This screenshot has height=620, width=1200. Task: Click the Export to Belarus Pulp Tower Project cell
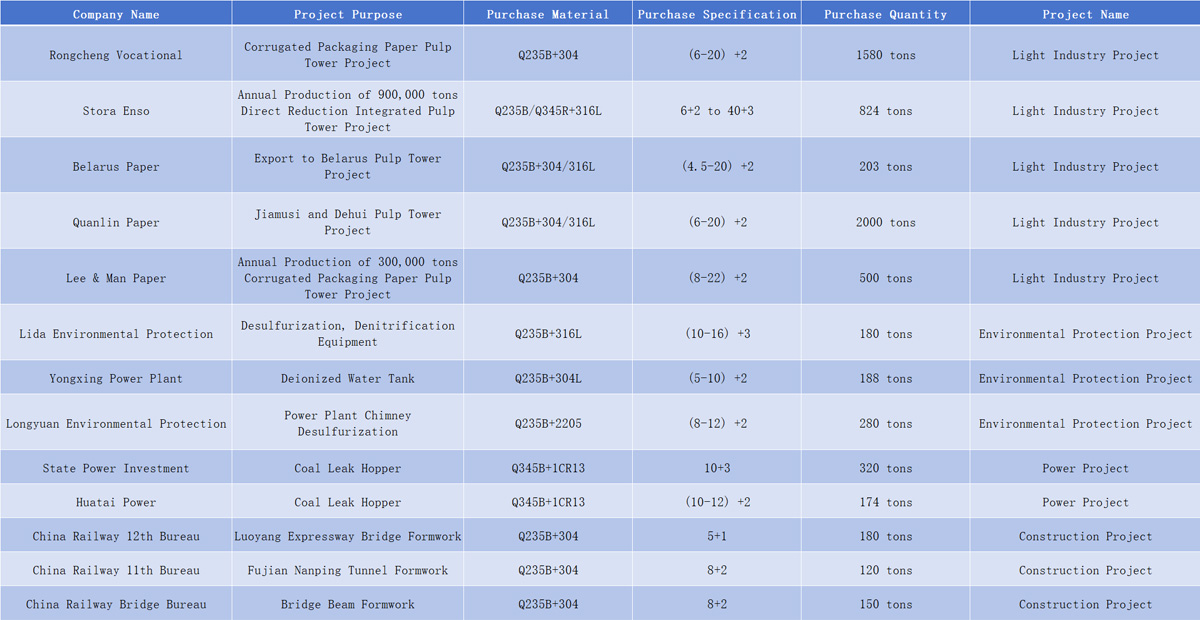[348, 167]
